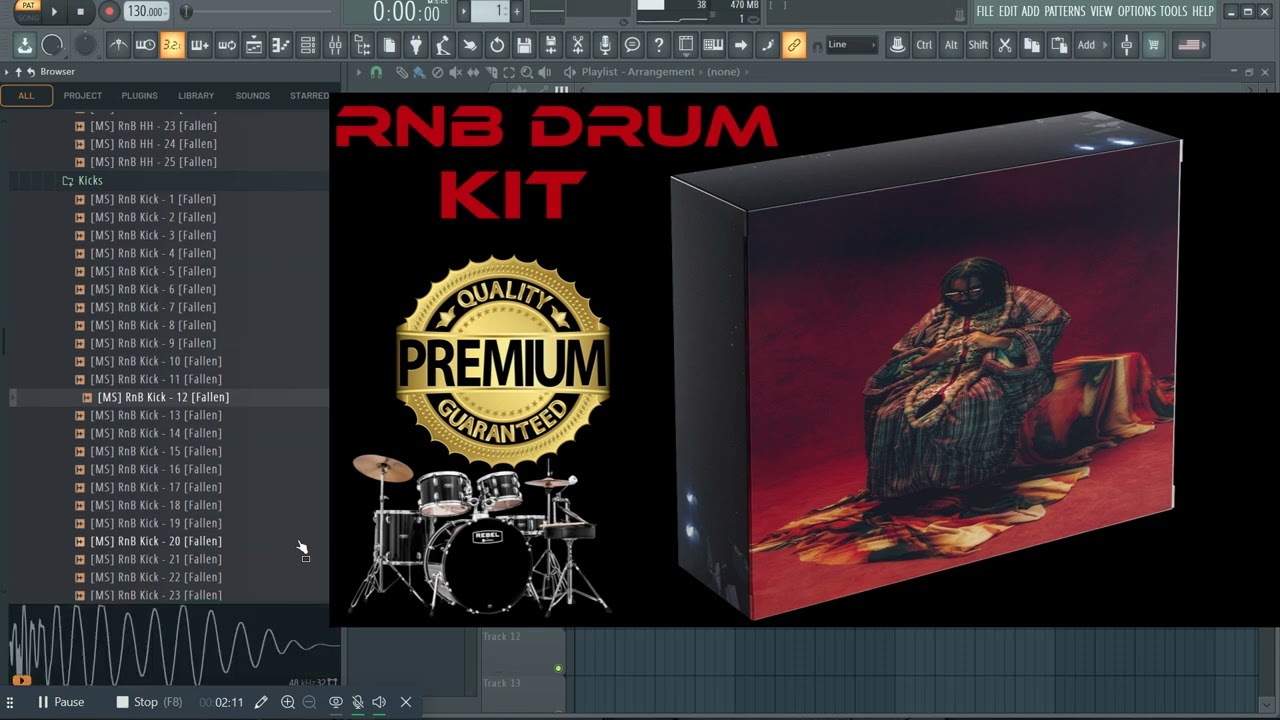Screen dimensions: 1280x720
Task: Select the SOUNDS browser tab
Action: pyautogui.click(x=252, y=96)
